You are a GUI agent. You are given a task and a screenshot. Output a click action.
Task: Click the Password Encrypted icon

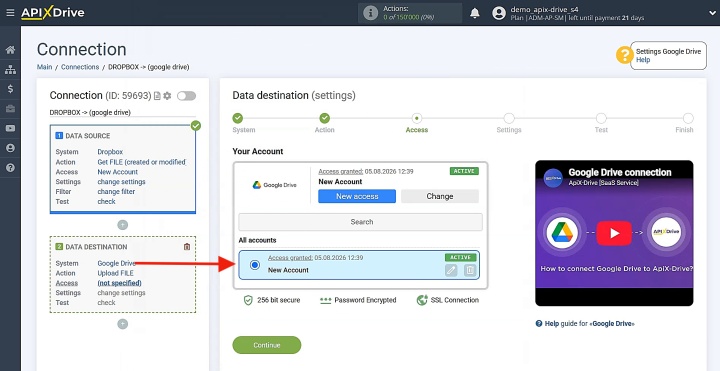pyautogui.click(x=326, y=300)
